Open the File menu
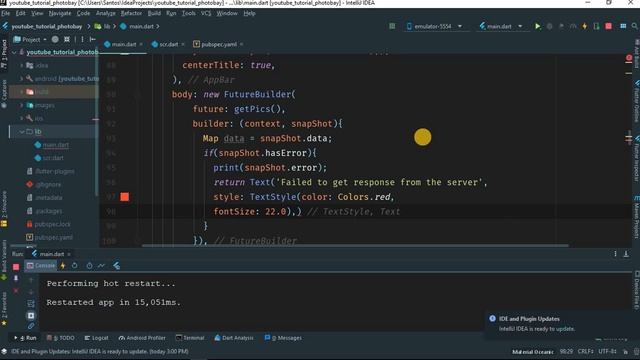Image resolution: width=640 pixels, height=360 pixels. click(6, 13)
